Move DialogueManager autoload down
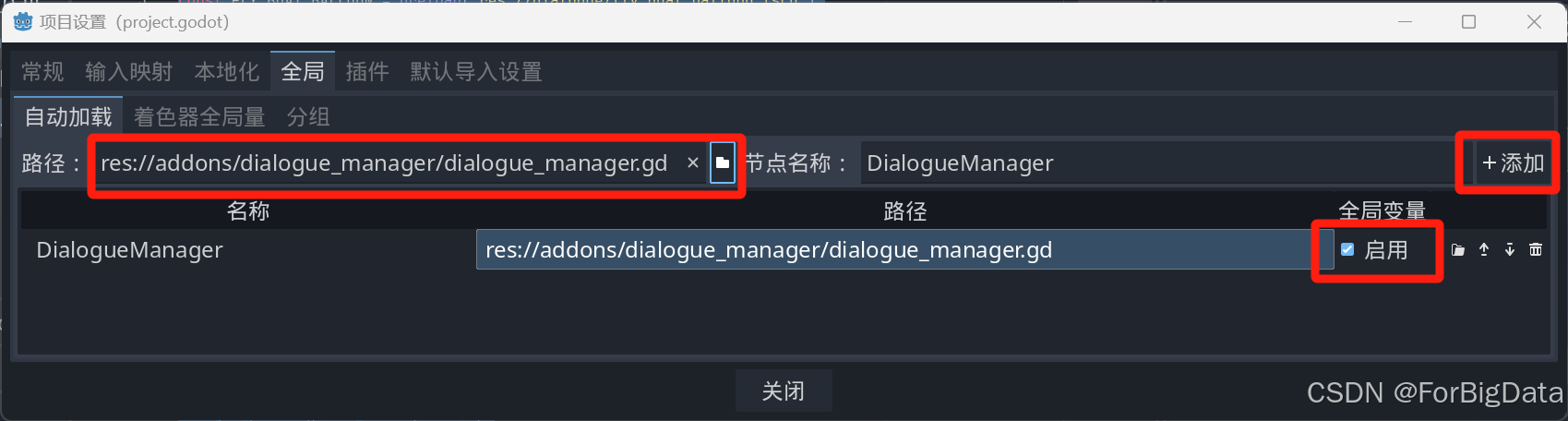The width and height of the screenshot is (1568, 421). (1510, 250)
